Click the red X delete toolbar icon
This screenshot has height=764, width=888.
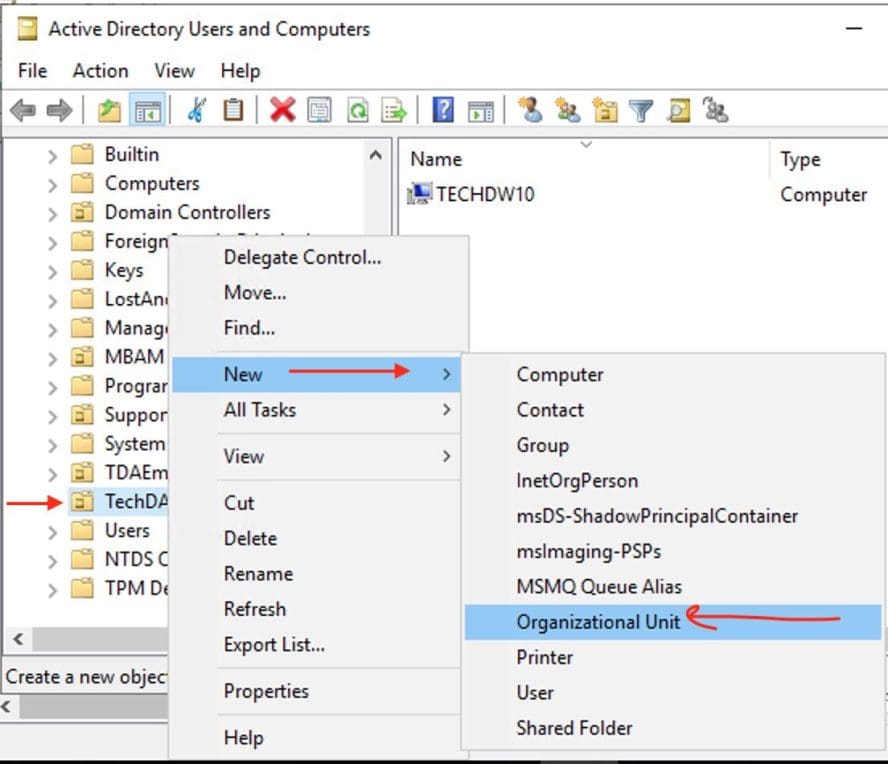coord(280,110)
